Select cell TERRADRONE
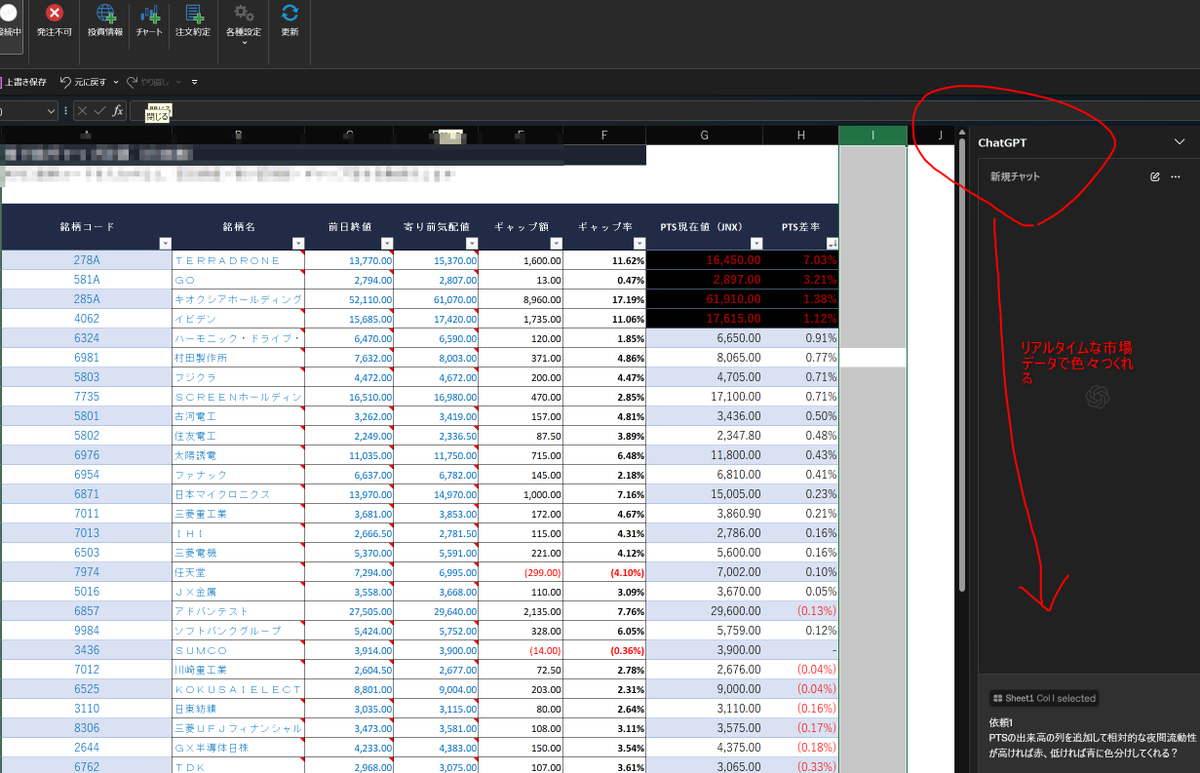The height and width of the screenshot is (773, 1200). pos(238,260)
